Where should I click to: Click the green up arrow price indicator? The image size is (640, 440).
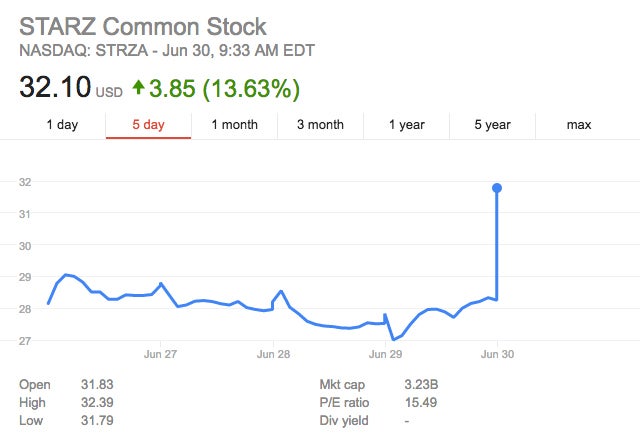138,89
